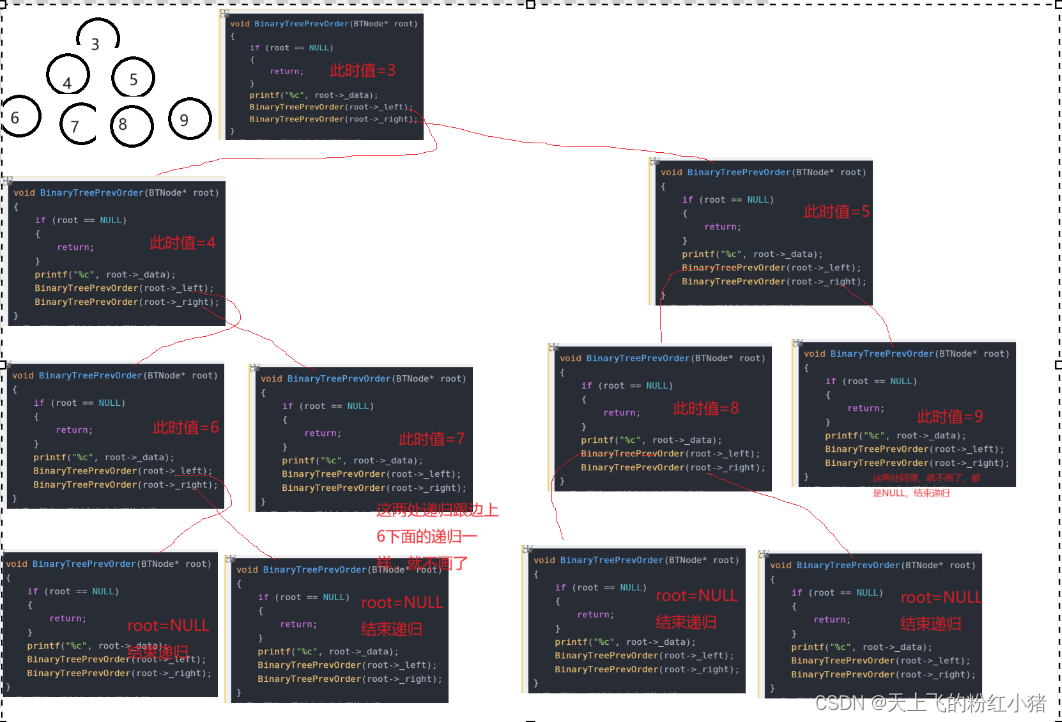Click the anchor icon on the 此时值=9 code block

[798, 343]
